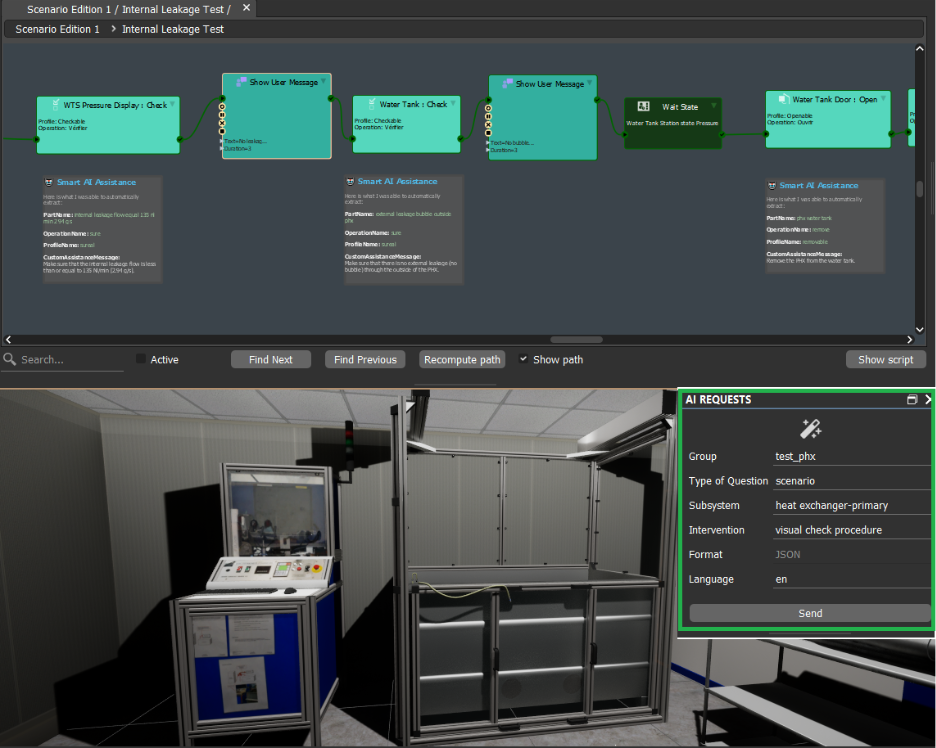Send the AI request
Screen dimensions: 936x748
point(809,613)
